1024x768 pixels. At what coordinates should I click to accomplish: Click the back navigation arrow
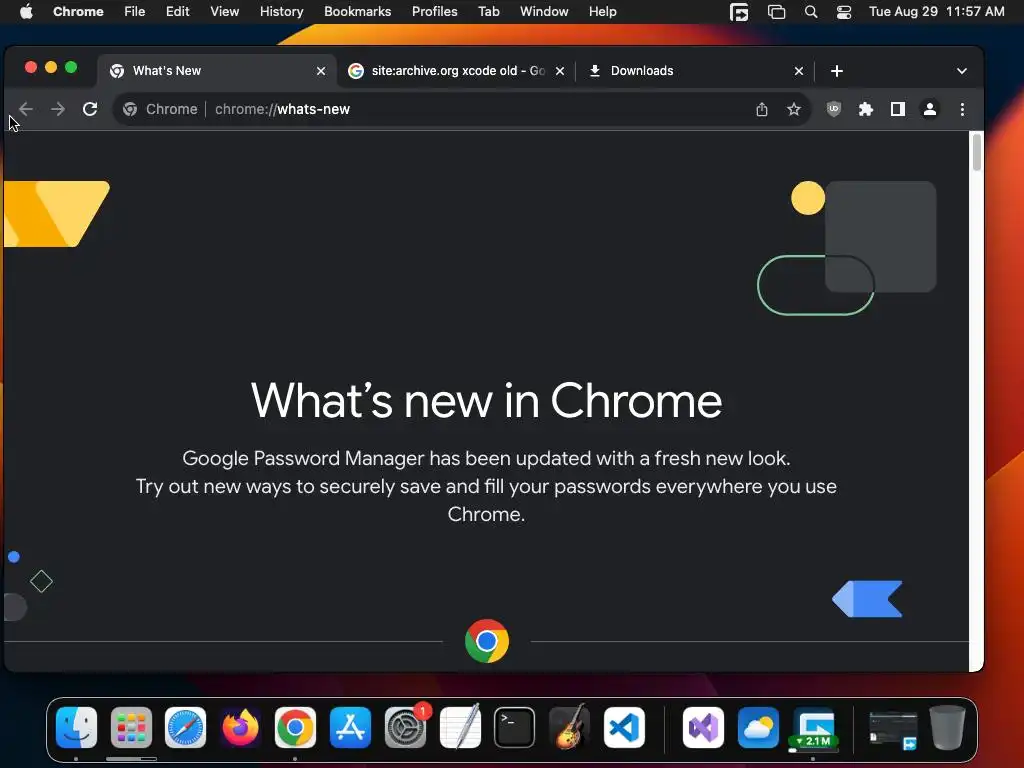25,109
